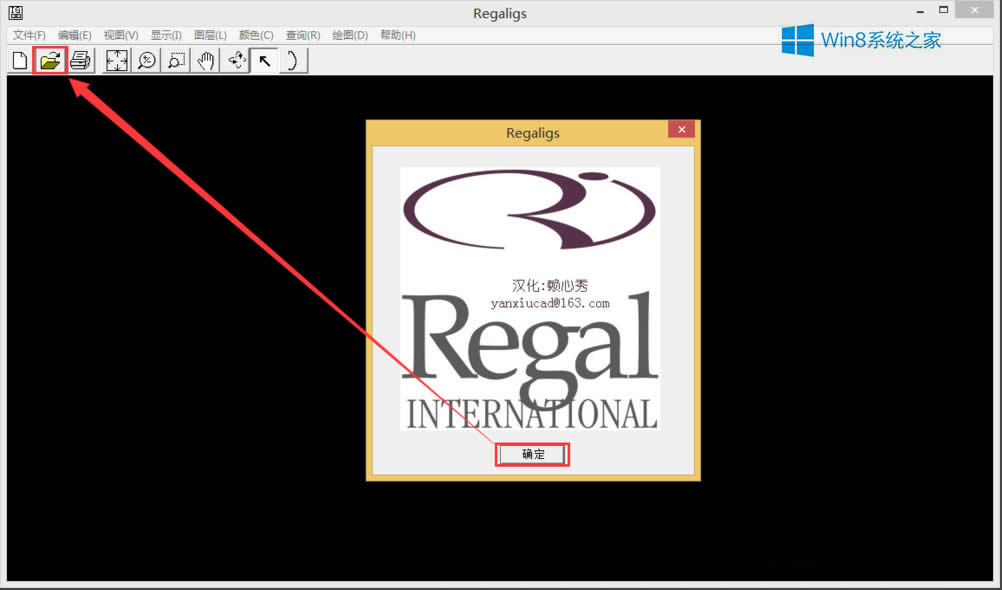The height and width of the screenshot is (590, 1002).
Task: Click the 确定 button in the dialog
Action: tap(532, 454)
